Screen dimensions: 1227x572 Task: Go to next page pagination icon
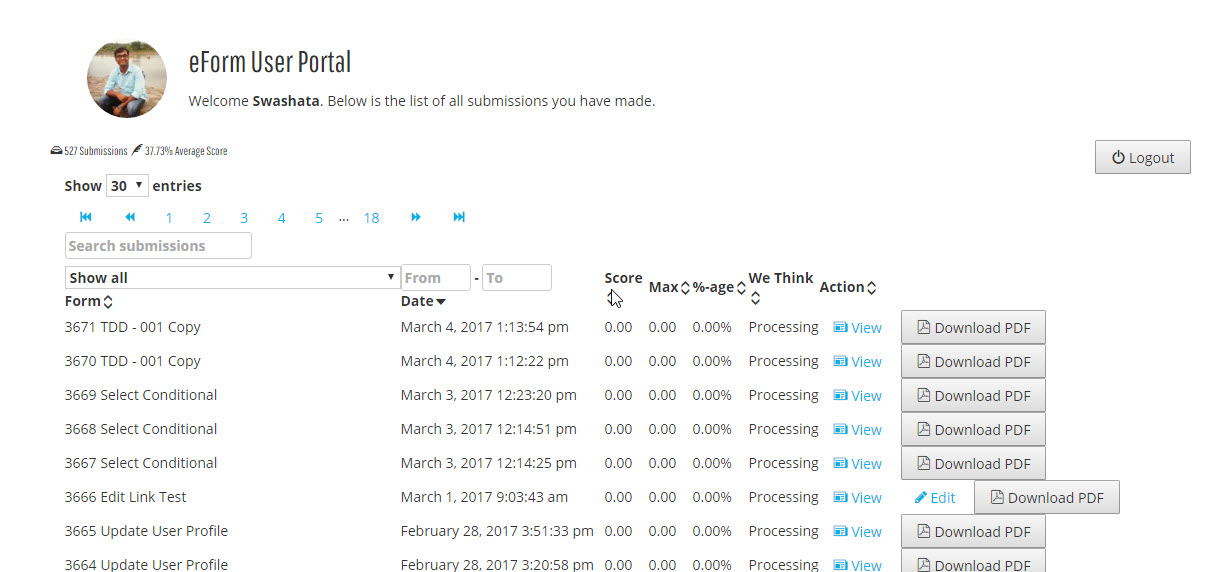point(416,217)
